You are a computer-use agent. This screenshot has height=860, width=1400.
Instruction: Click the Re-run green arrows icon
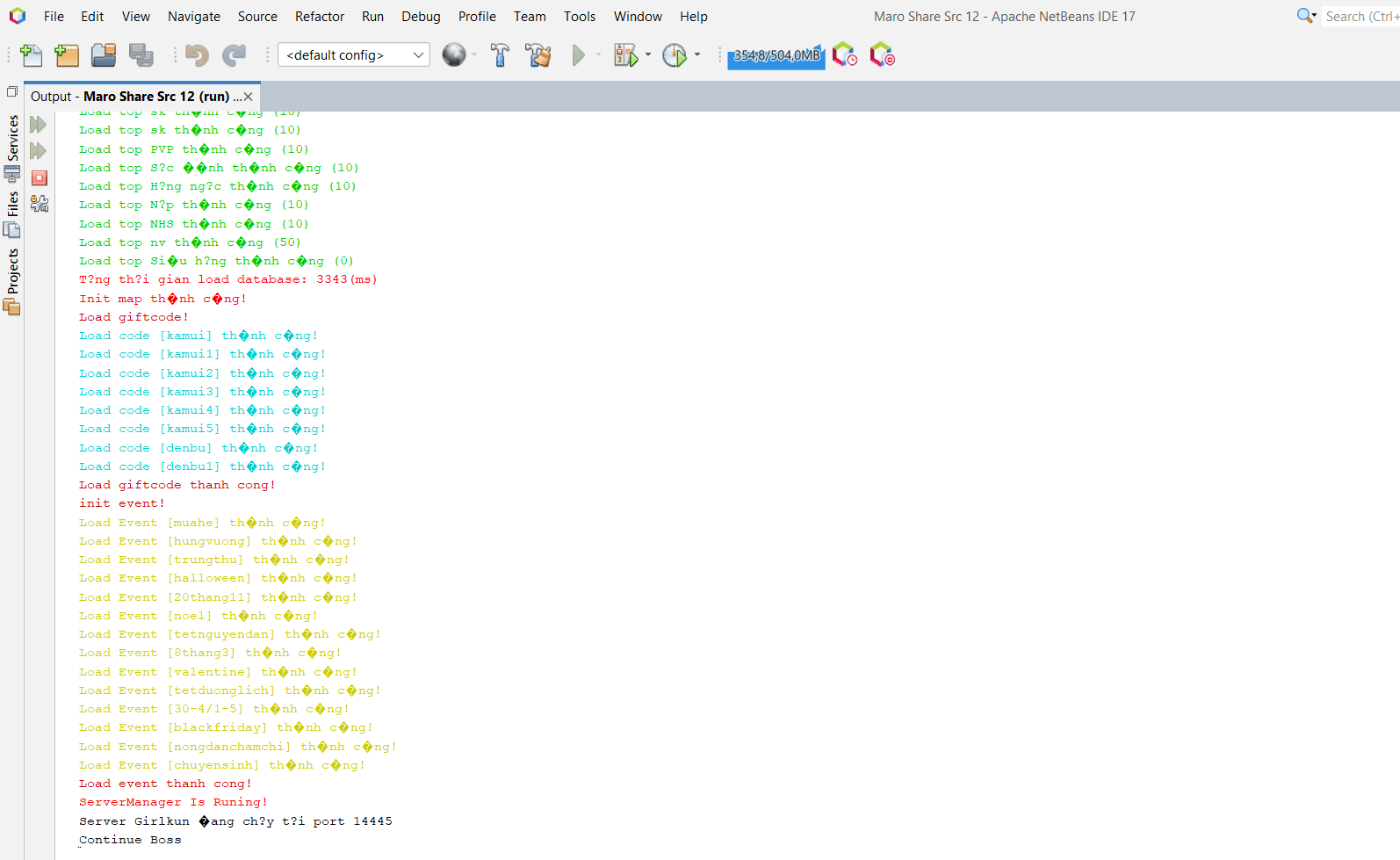(38, 125)
